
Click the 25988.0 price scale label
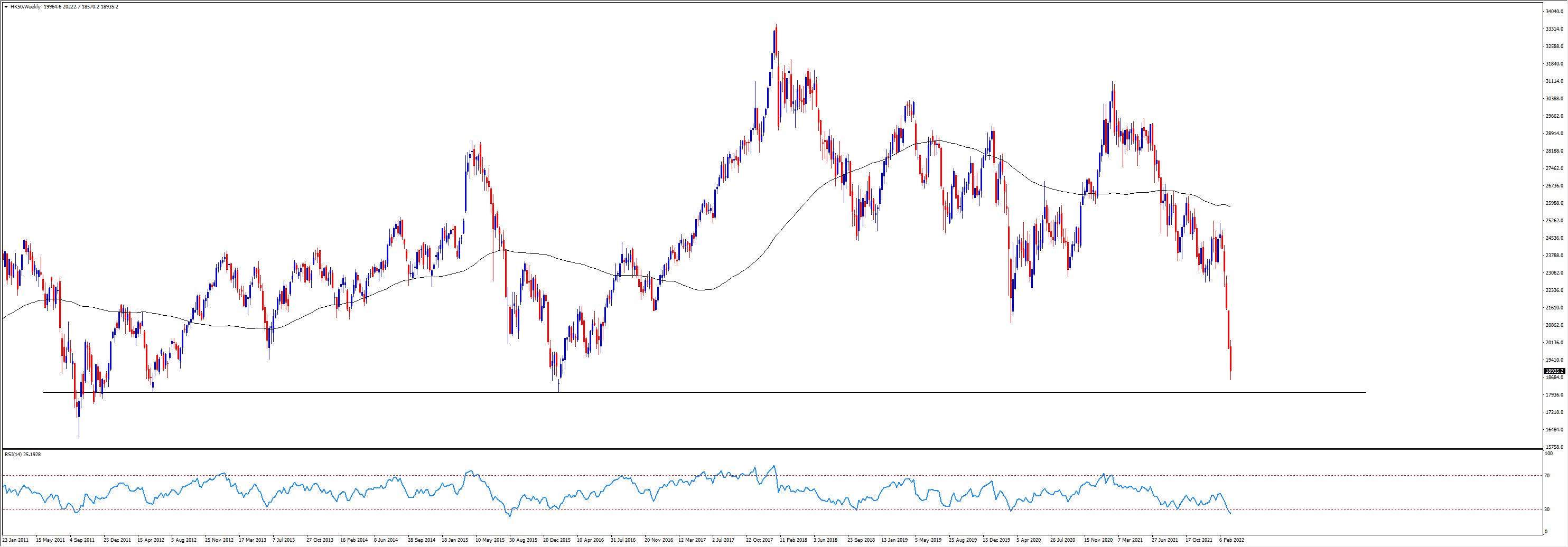(1554, 204)
